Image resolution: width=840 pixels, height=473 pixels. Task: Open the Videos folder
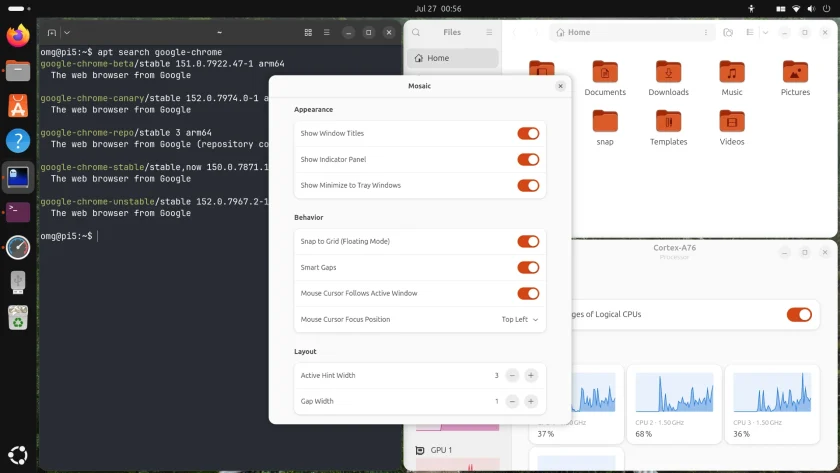tap(732, 127)
